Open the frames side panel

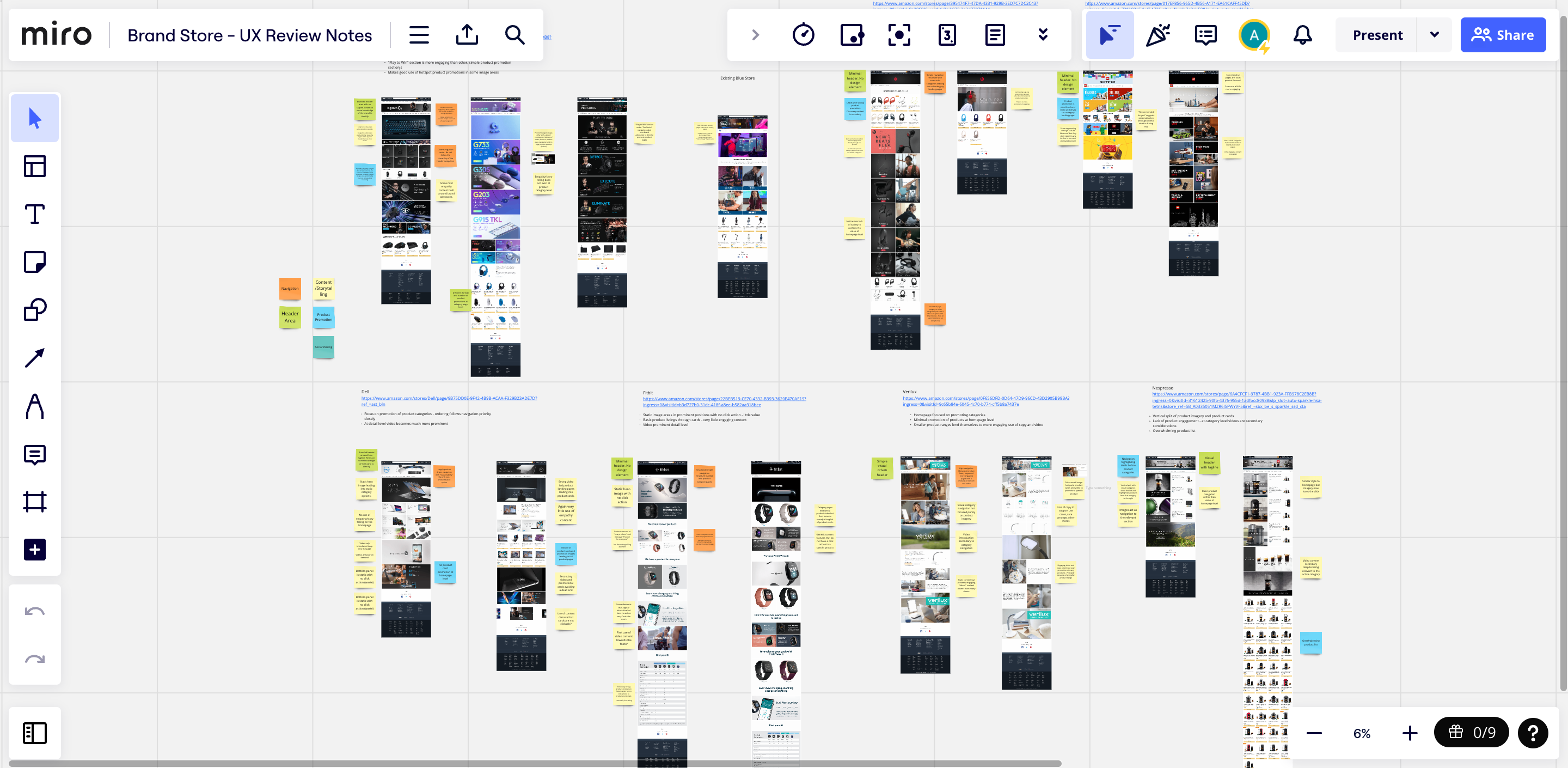[x=35, y=733]
